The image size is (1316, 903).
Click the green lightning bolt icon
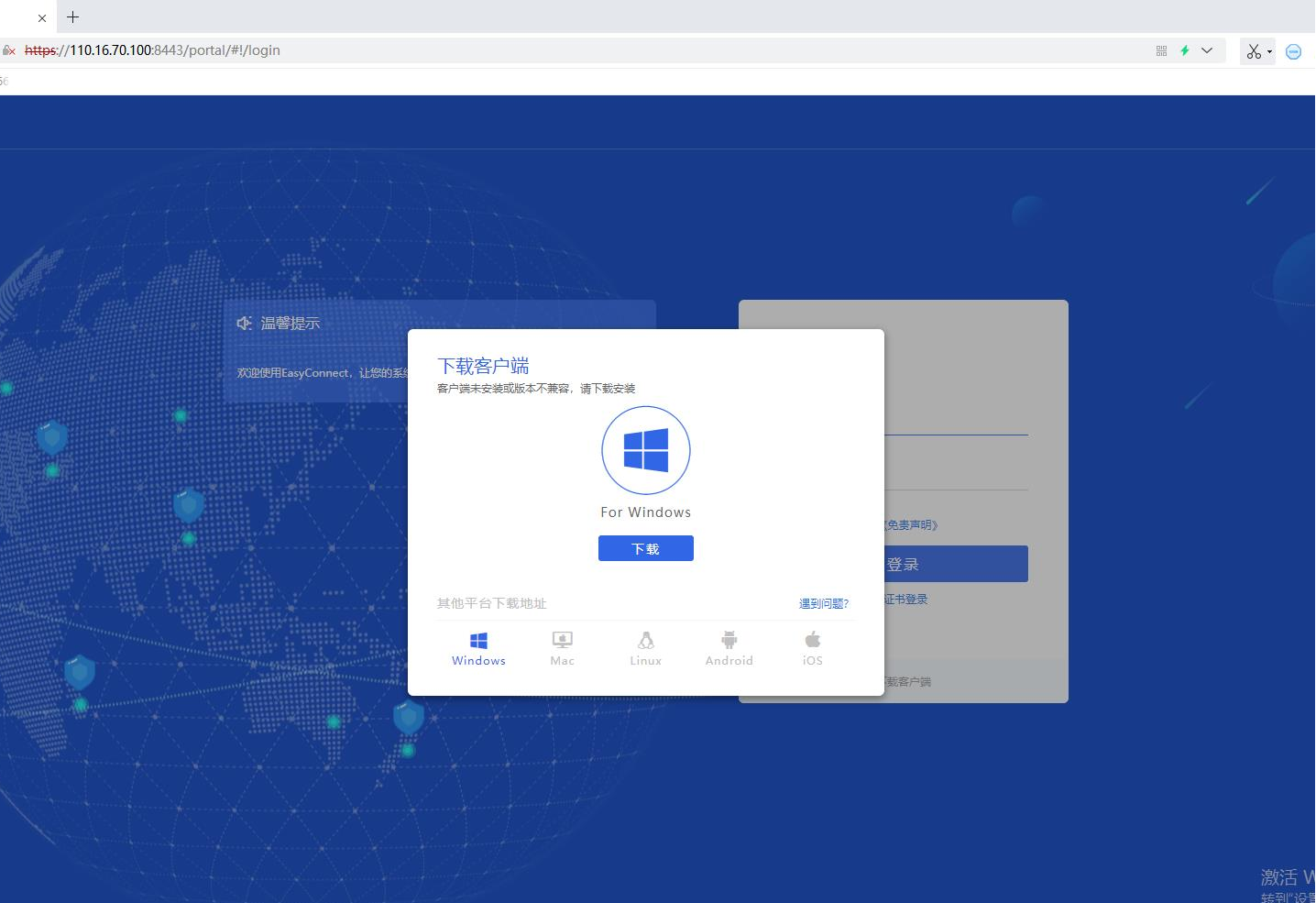(1184, 50)
